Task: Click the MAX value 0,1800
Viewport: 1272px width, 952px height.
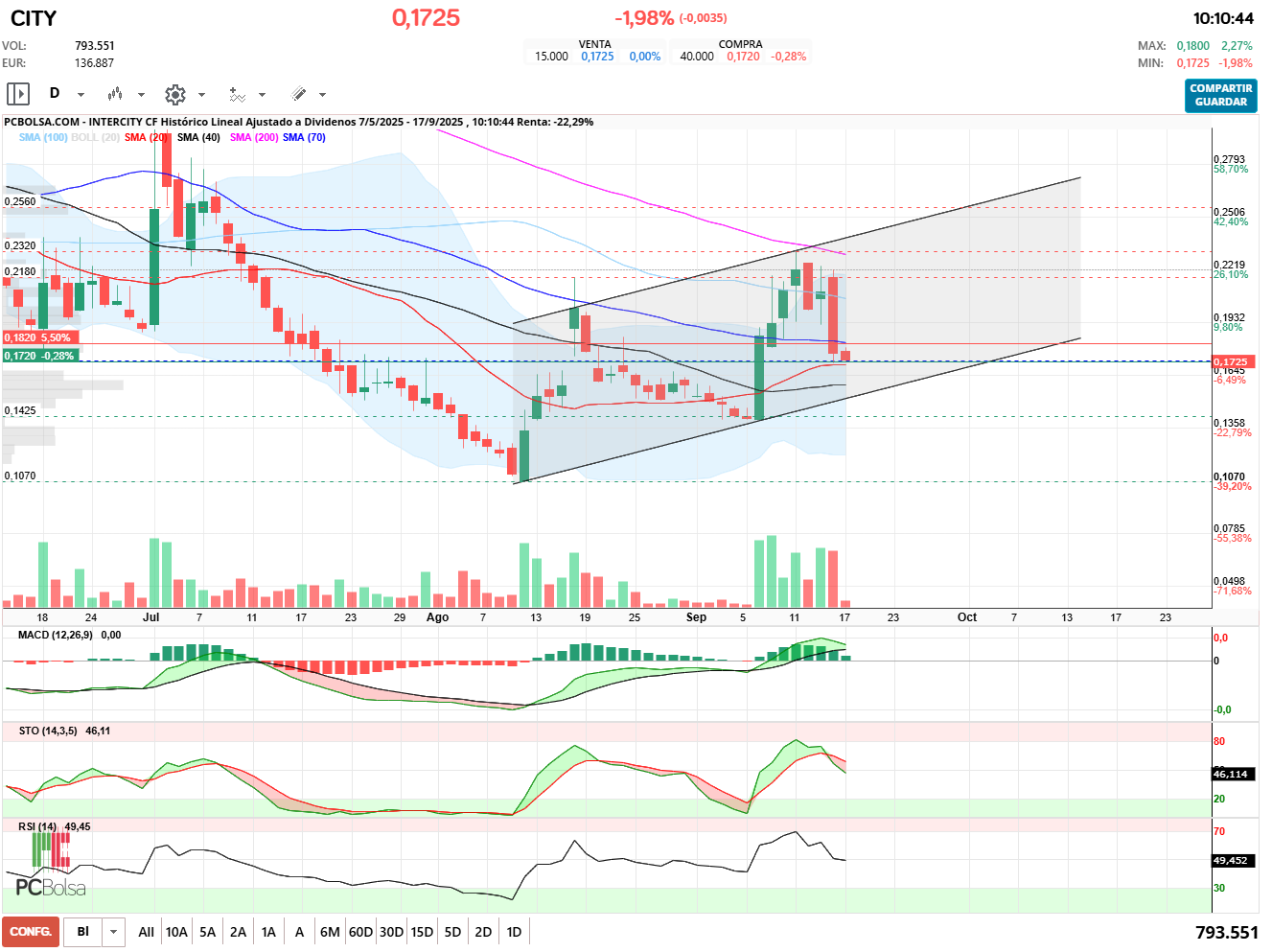Action: [1192, 46]
